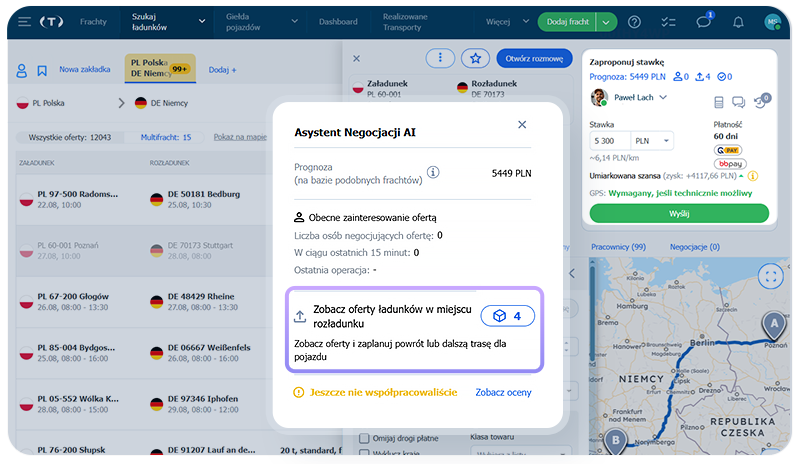Click info icon next to Umiarkowana szansa
This screenshot has width=800, height=464.
point(753,176)
